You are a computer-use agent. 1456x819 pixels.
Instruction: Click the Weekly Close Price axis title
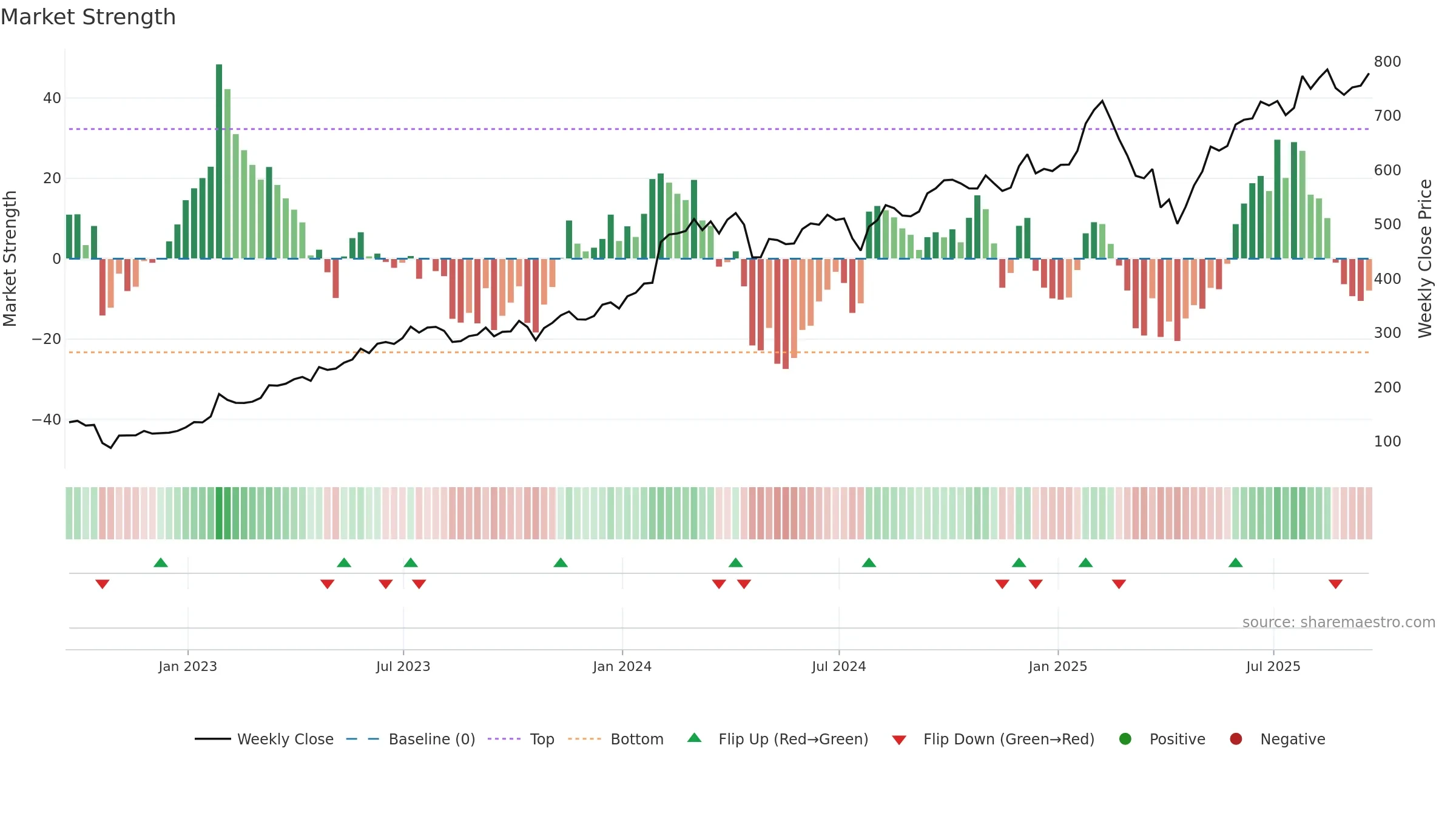click(1425, 258)
